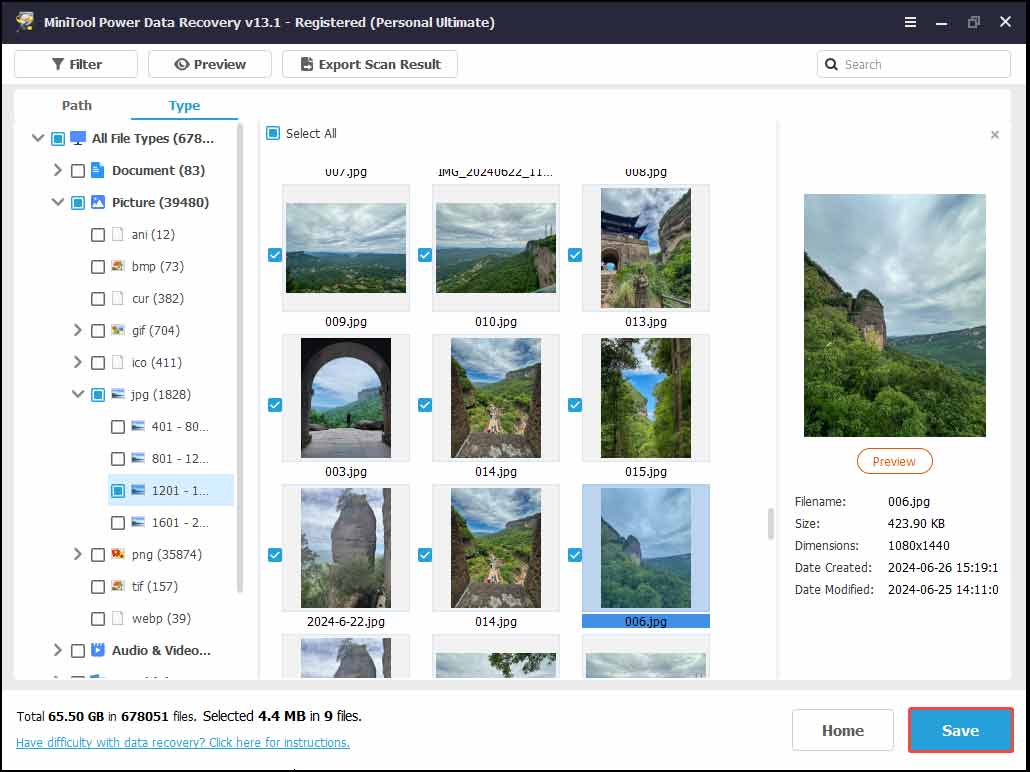
Task: Click the 006.jpg filename label
Action: (646, 622)
